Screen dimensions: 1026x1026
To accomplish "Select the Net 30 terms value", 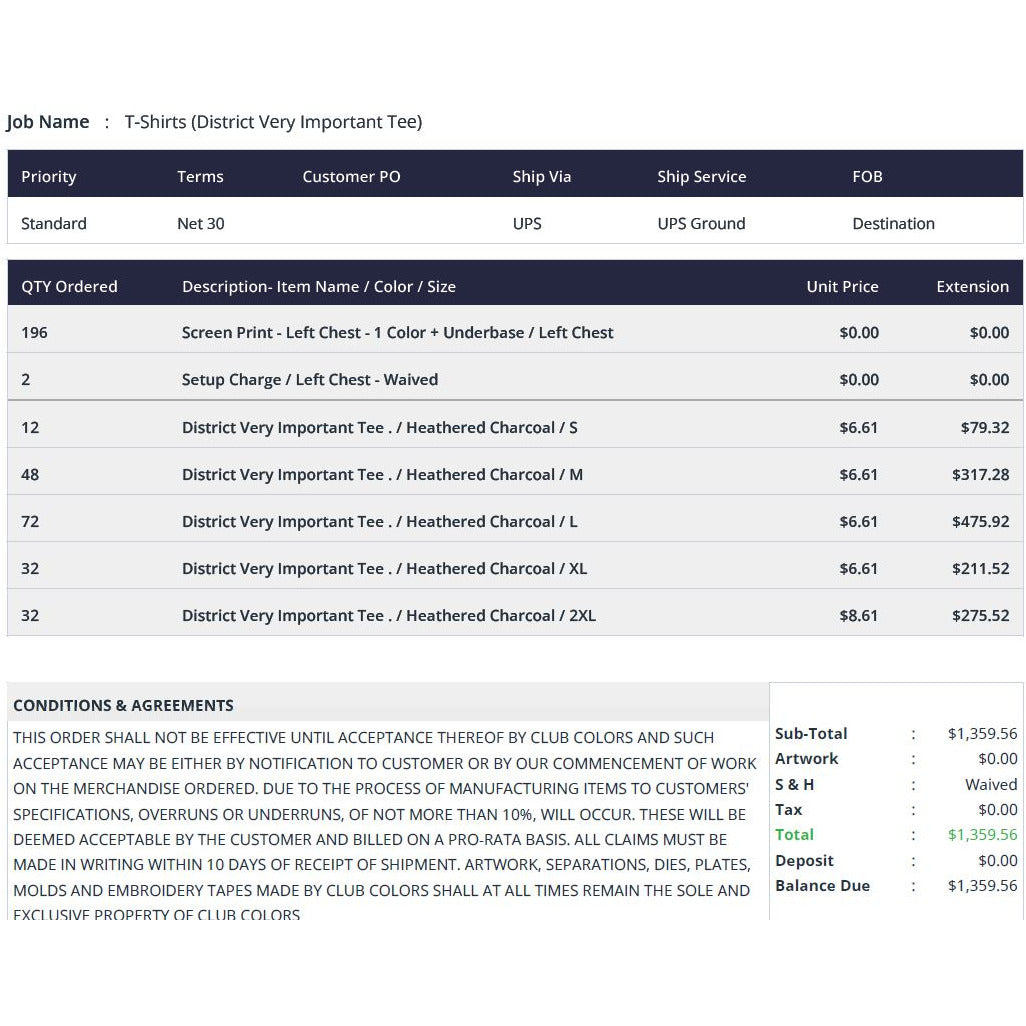I will pos(201,224).
